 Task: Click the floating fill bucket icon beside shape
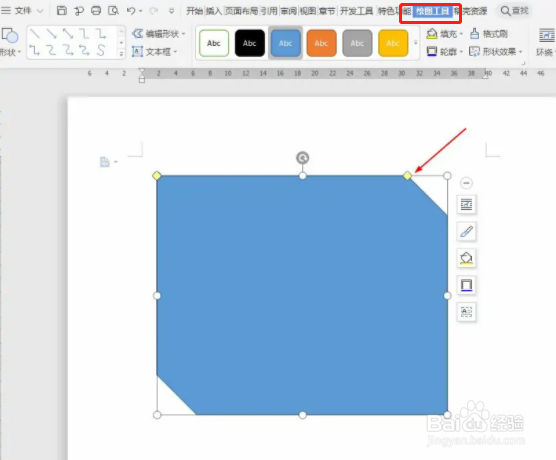pos(466,258)
